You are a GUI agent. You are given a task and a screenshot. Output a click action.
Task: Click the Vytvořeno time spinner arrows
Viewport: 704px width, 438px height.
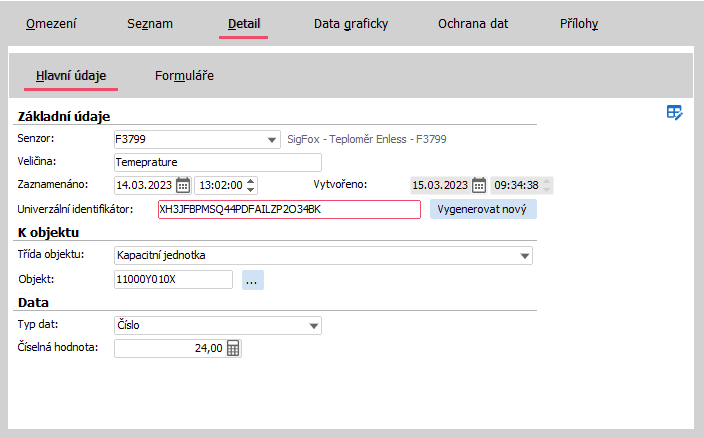coord(546,185)
